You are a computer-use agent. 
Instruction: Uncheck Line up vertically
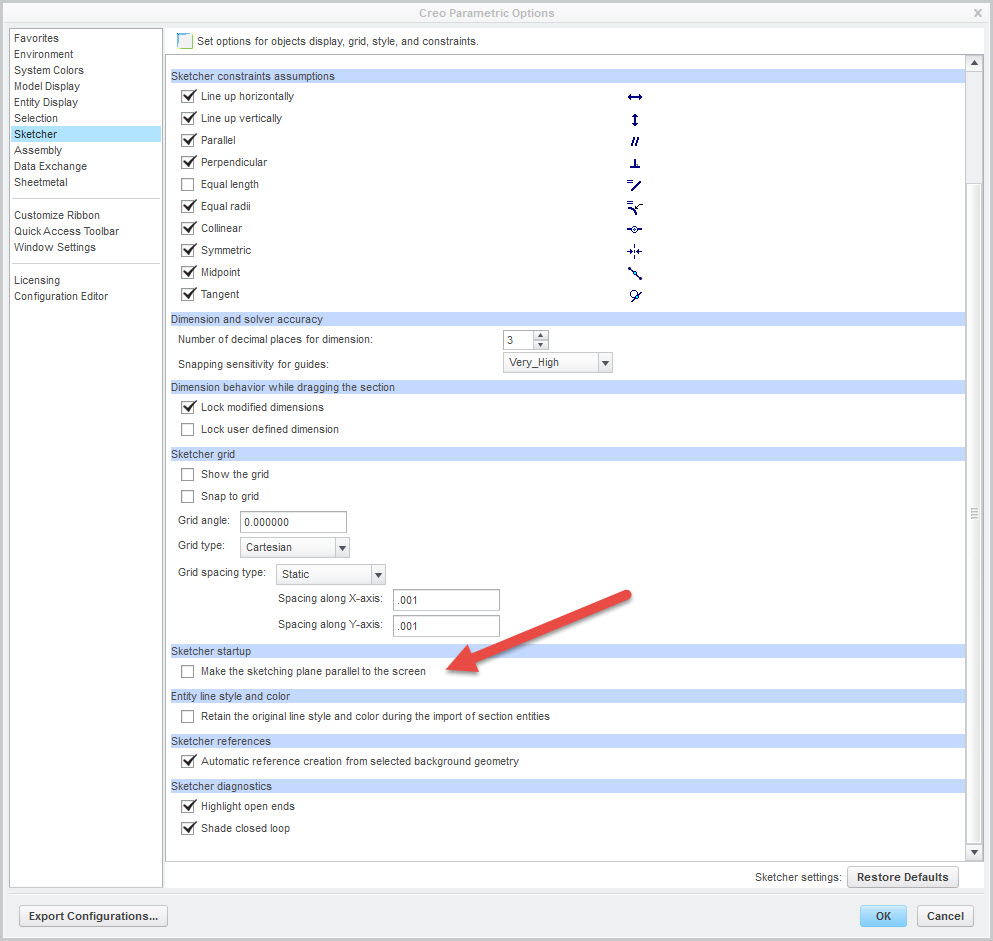click(188, 118)
